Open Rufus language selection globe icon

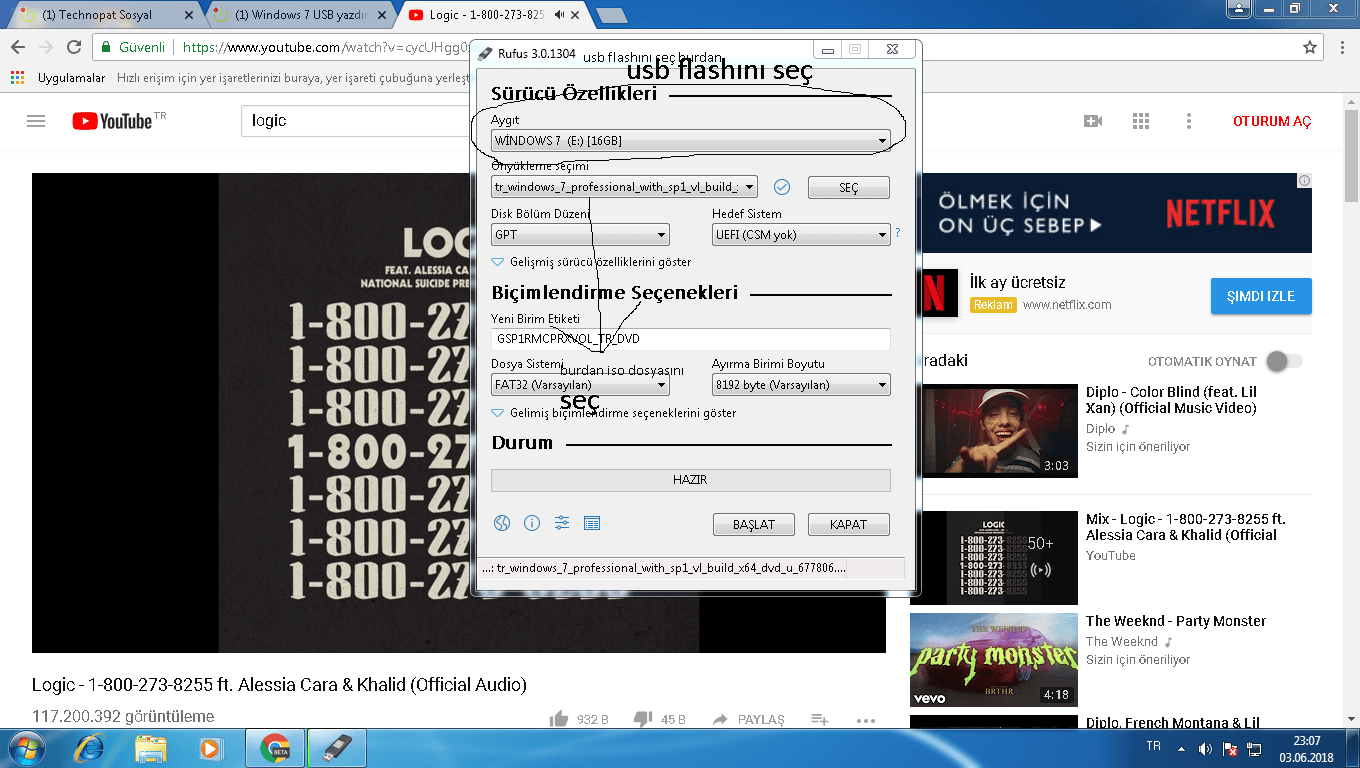[x=502, y=523]
